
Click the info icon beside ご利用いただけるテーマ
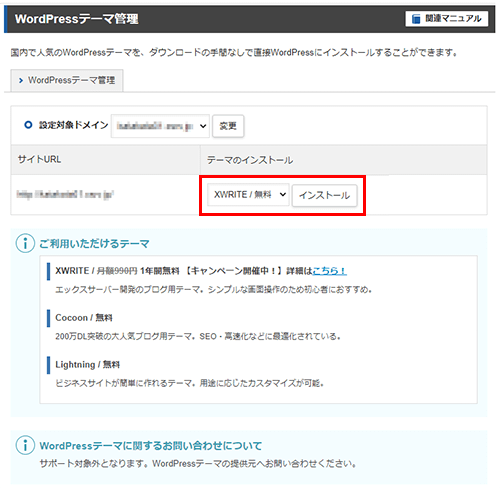(x=25, y=243)
